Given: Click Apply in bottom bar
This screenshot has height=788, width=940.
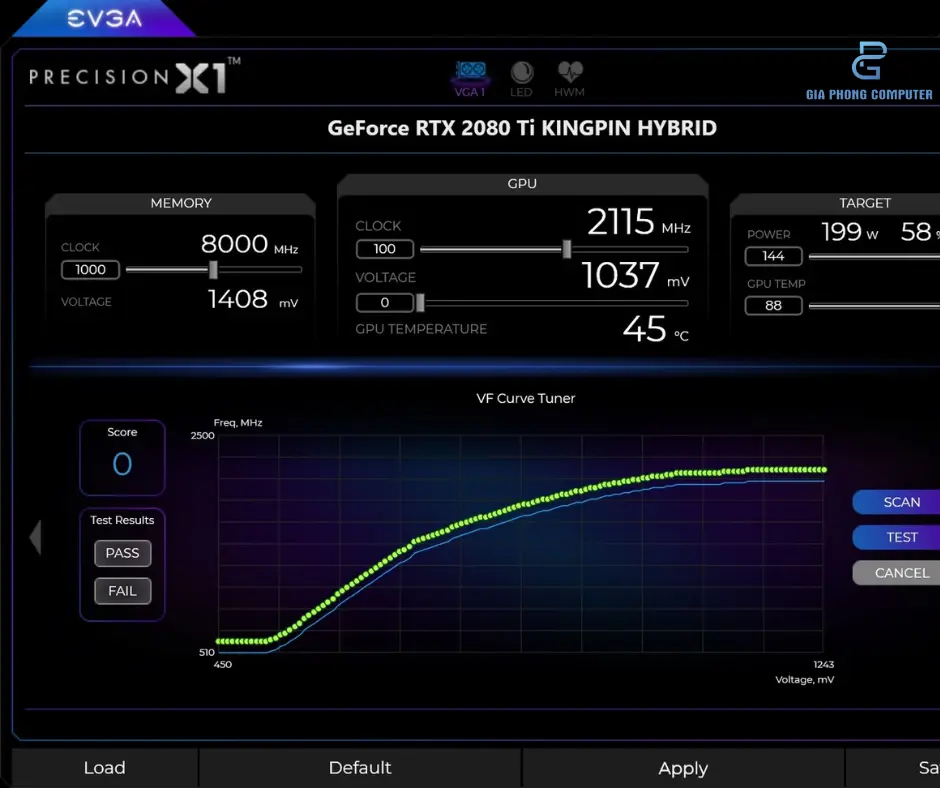Looking at the screenshot, I should [683, 768].
